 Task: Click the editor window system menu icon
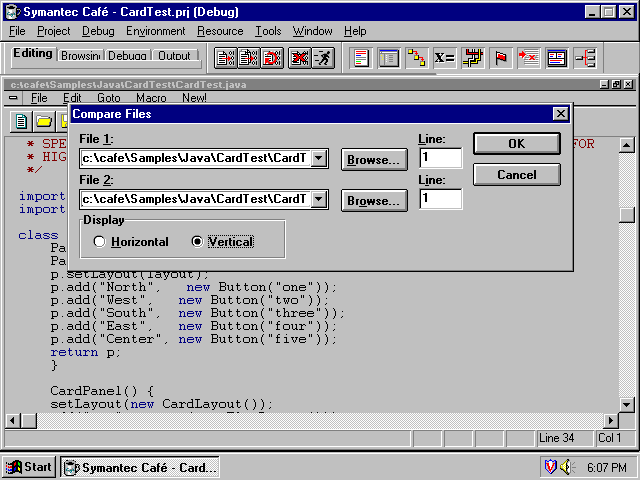pyautogui.click(x=13, y=98)
